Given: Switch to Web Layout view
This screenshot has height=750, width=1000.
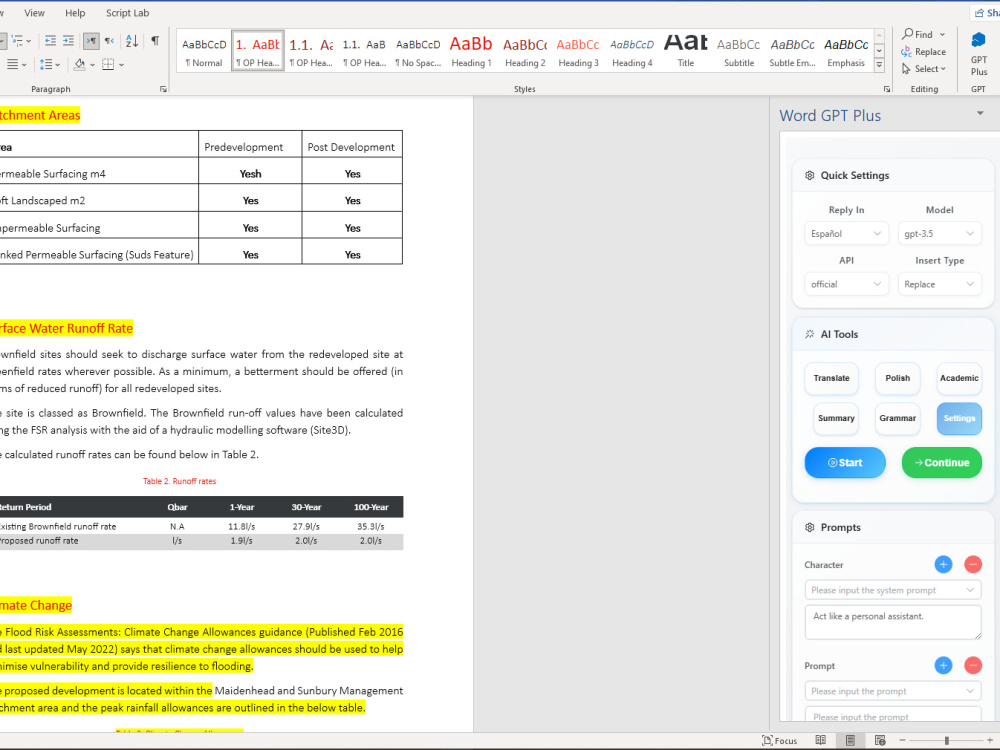Looking at the screenshot, I should point(880,740).
